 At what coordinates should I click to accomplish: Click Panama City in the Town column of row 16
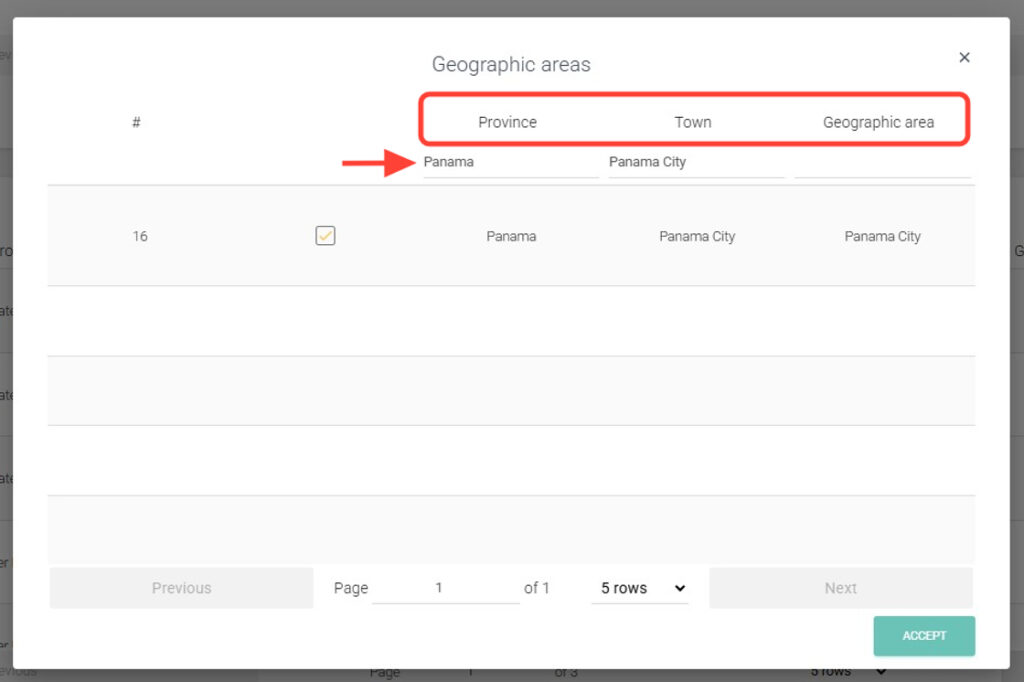coord(697,237)
